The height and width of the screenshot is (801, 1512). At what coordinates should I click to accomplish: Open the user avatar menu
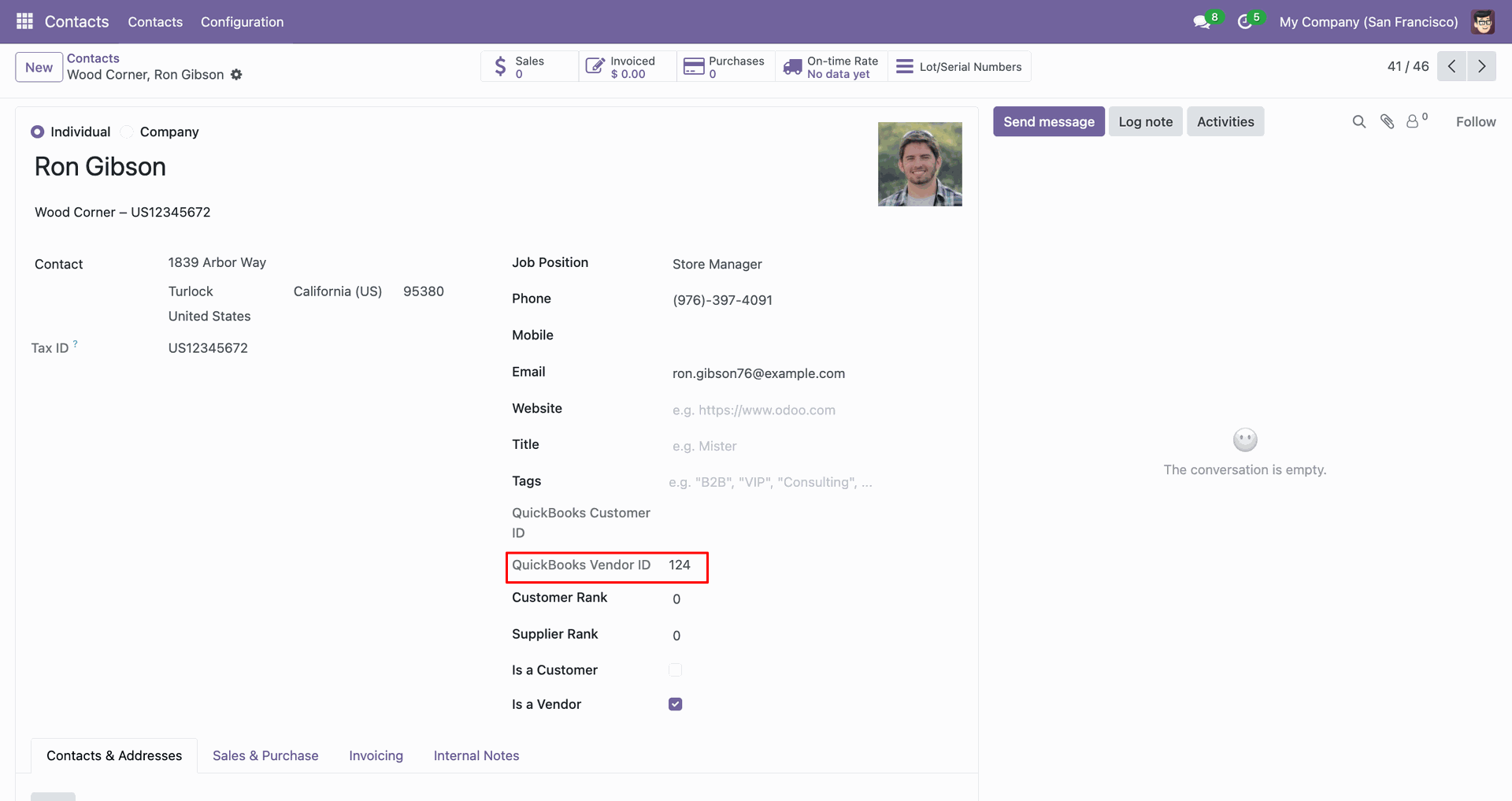point(1482,22)
